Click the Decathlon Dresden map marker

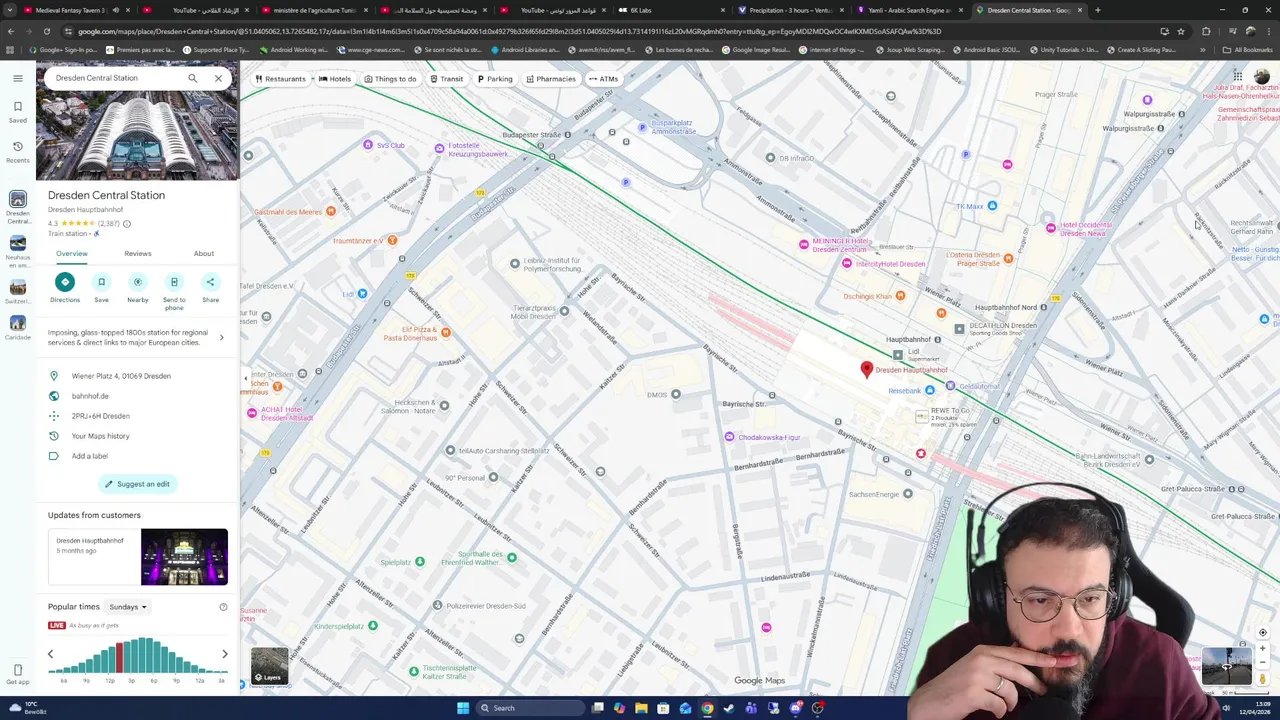pos(959,328)
